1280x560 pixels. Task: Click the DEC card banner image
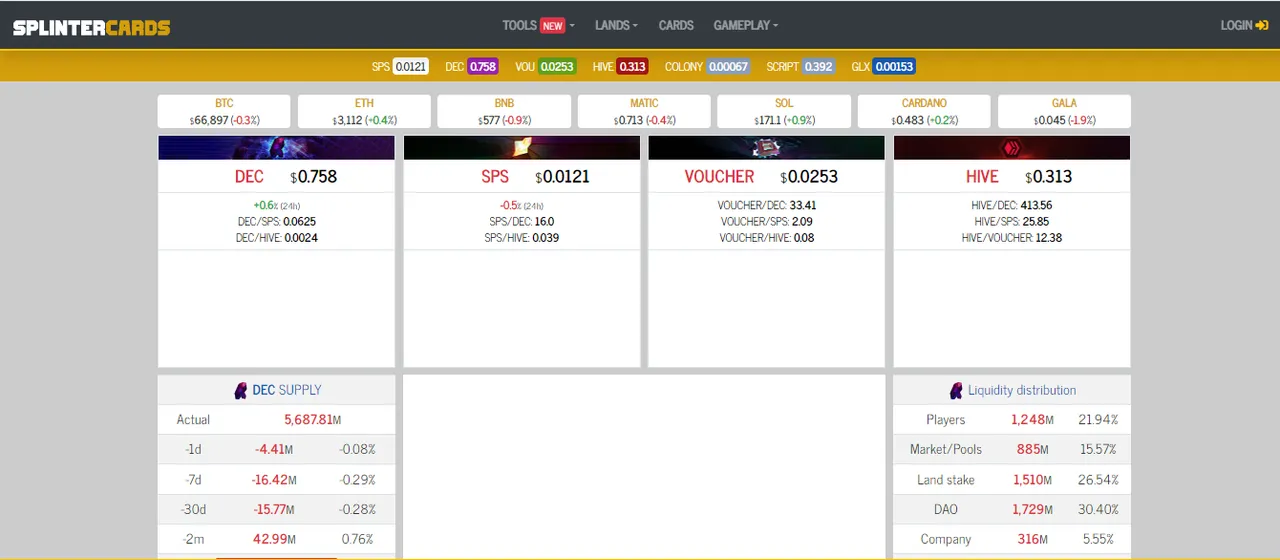point(276,148)
